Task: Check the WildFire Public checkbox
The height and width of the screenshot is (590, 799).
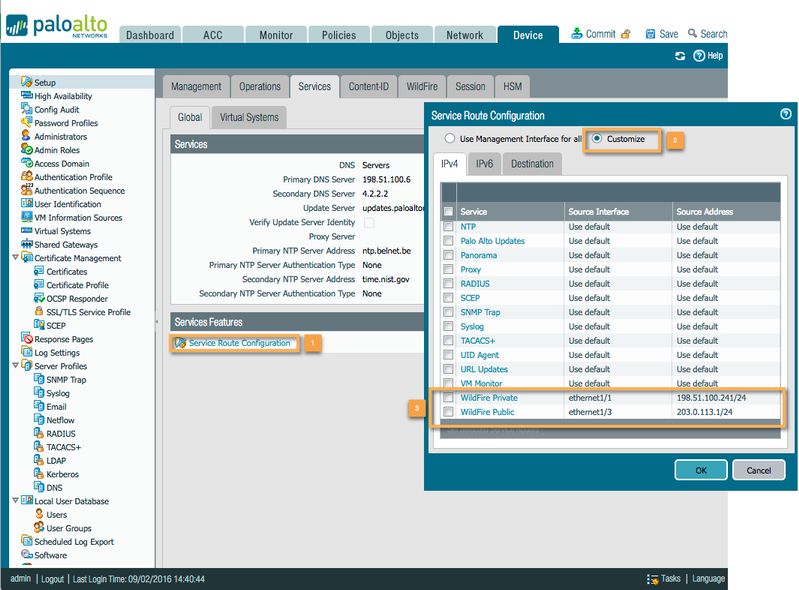Action: click(x=448, y=412)
